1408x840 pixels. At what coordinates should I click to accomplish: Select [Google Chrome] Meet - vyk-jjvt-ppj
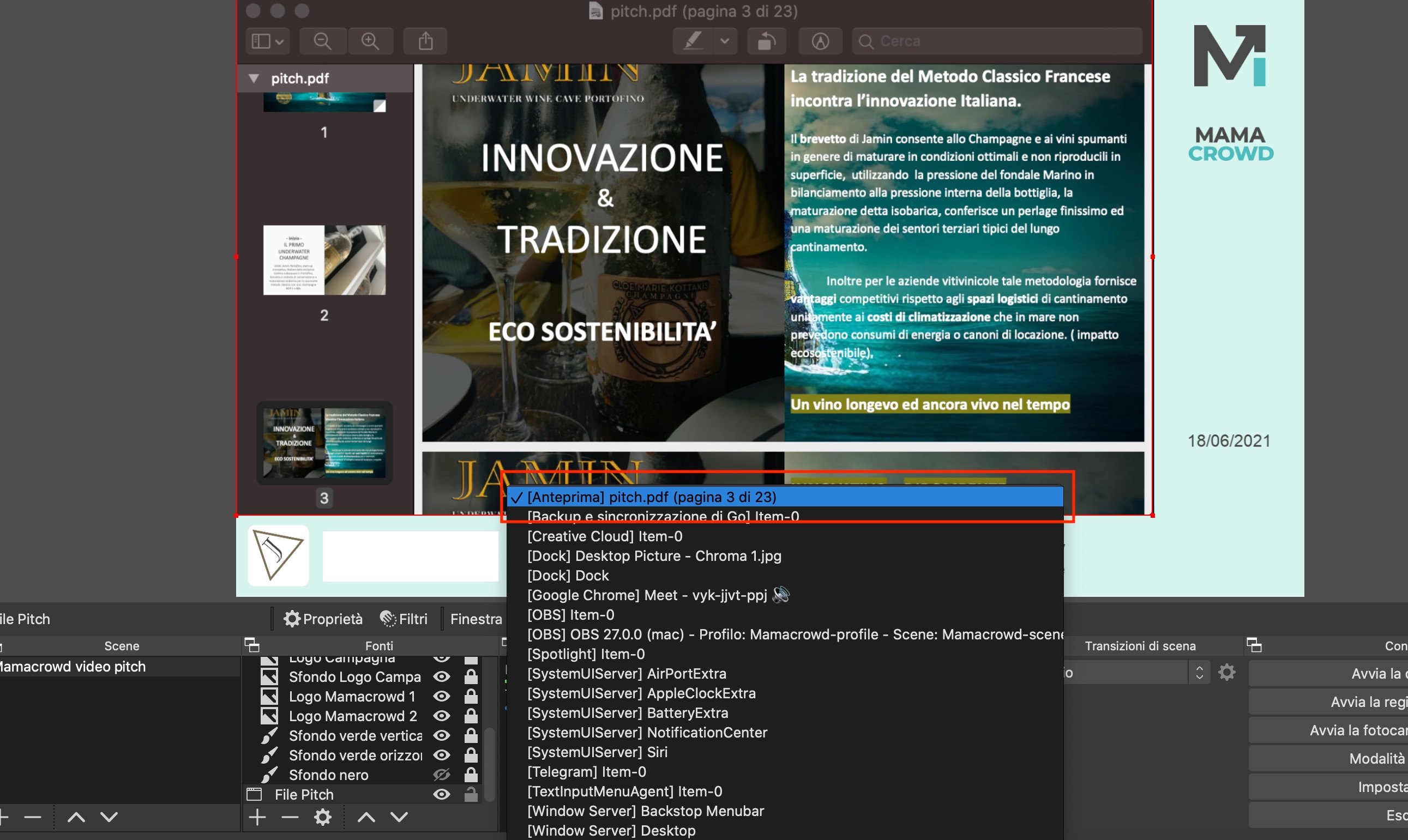(x=785, y=595)
